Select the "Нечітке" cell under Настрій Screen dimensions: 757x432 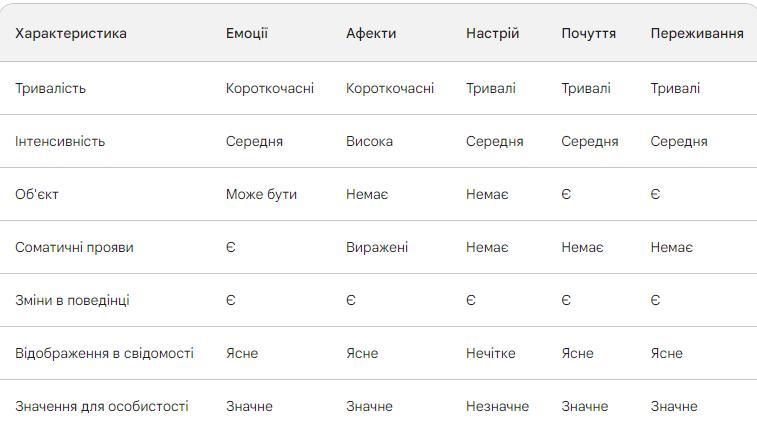pyautogui.click(x=491, y=353)
